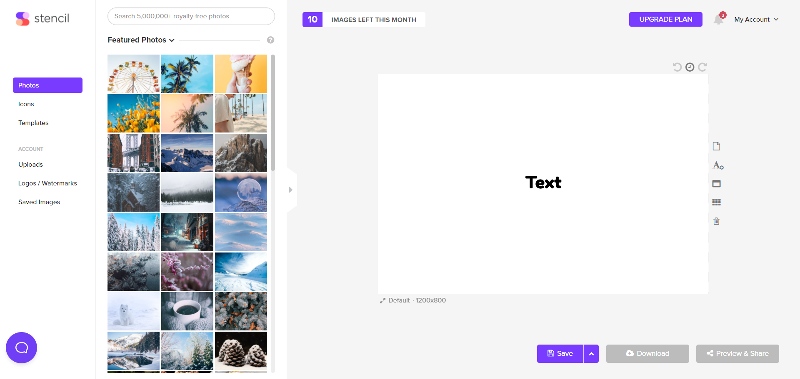Open the chat support bubble
The height and width of the screenshot is (379, 800).
pos(21,347)
